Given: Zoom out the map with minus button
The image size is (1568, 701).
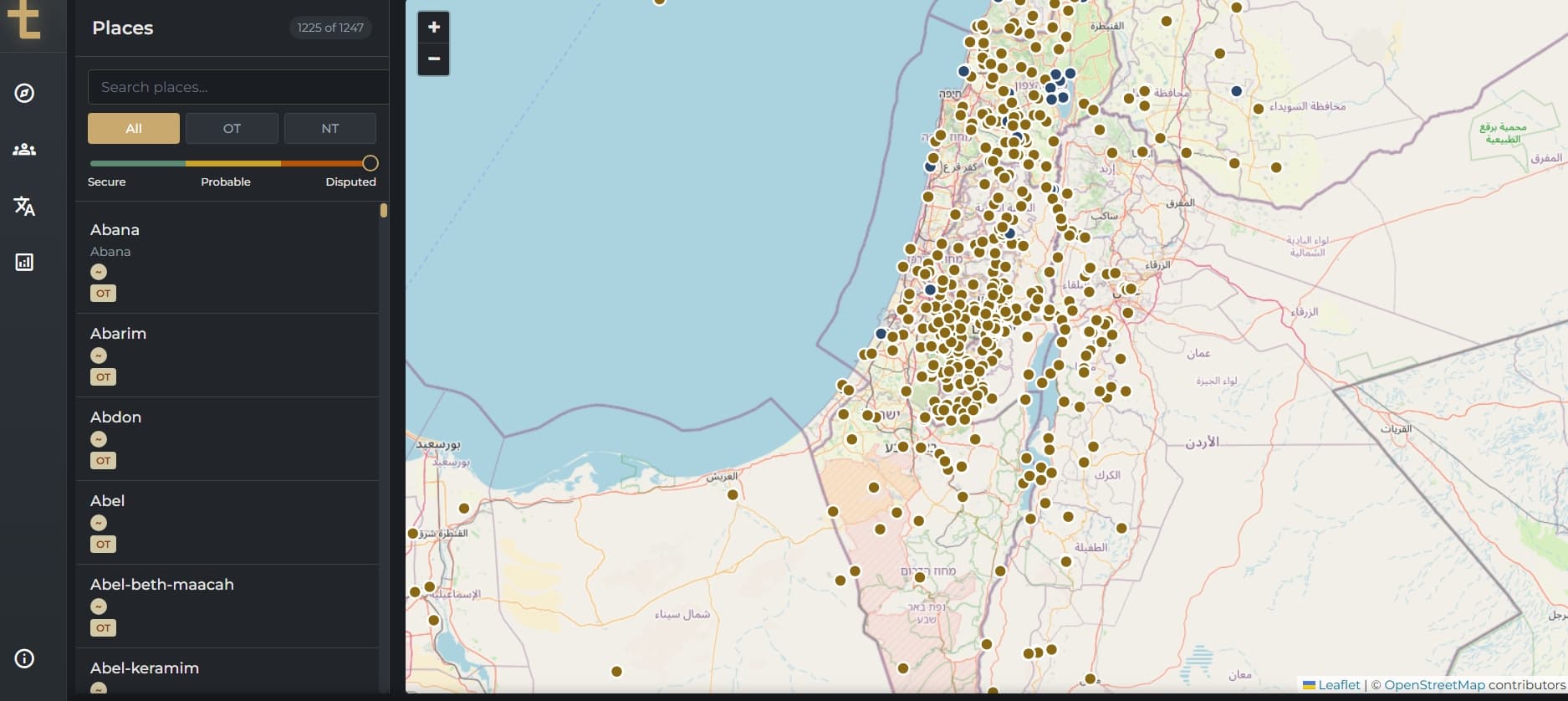Looking at the screenshot, I should tap(433, 59).
